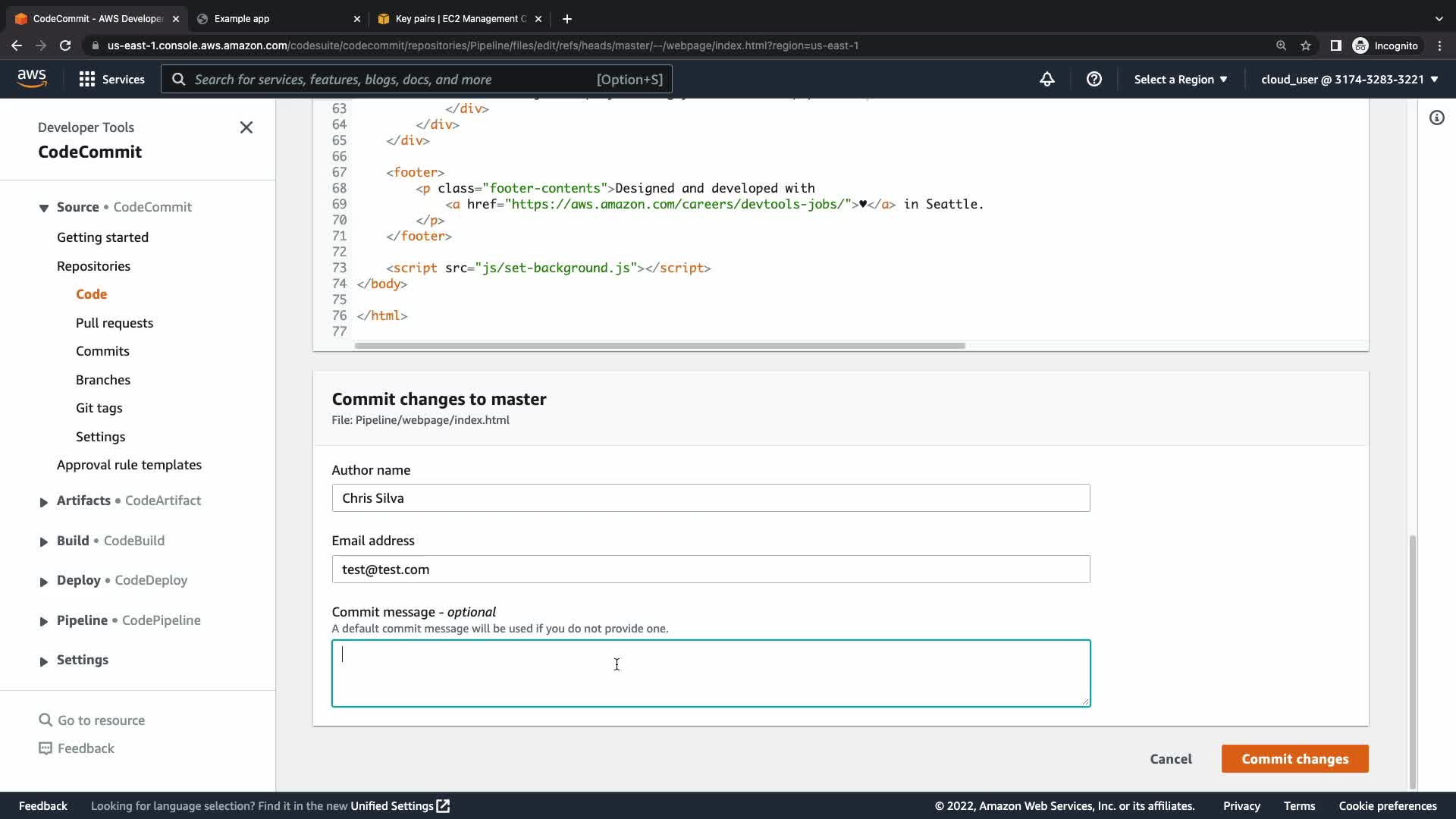
Task: Click the AWS logo home icon
Action: pyautogui.click(x=32, y=78)
